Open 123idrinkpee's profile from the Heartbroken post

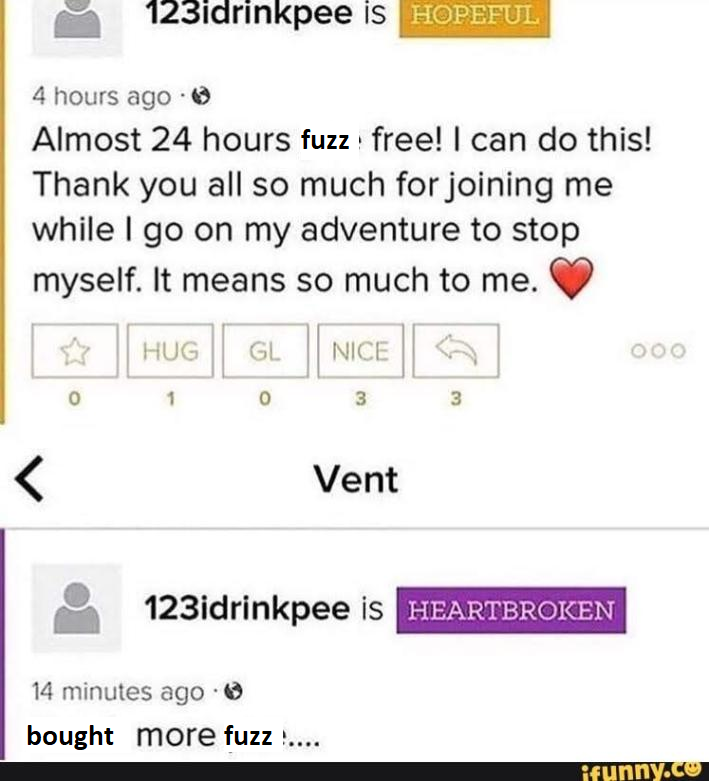(248, 608)
